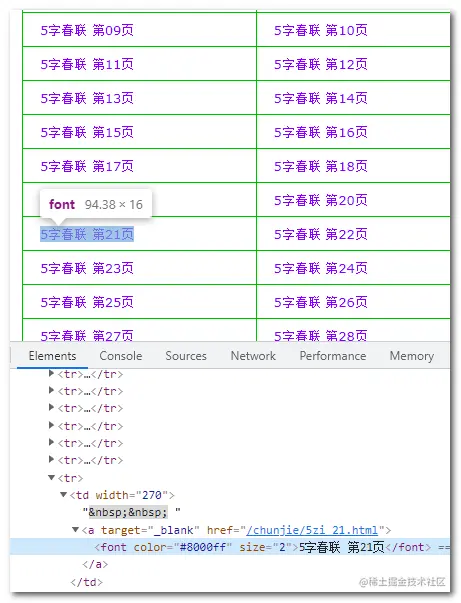Switch to the Sources tab
This screenshot has height=603, width=461.
coord(186,356)
